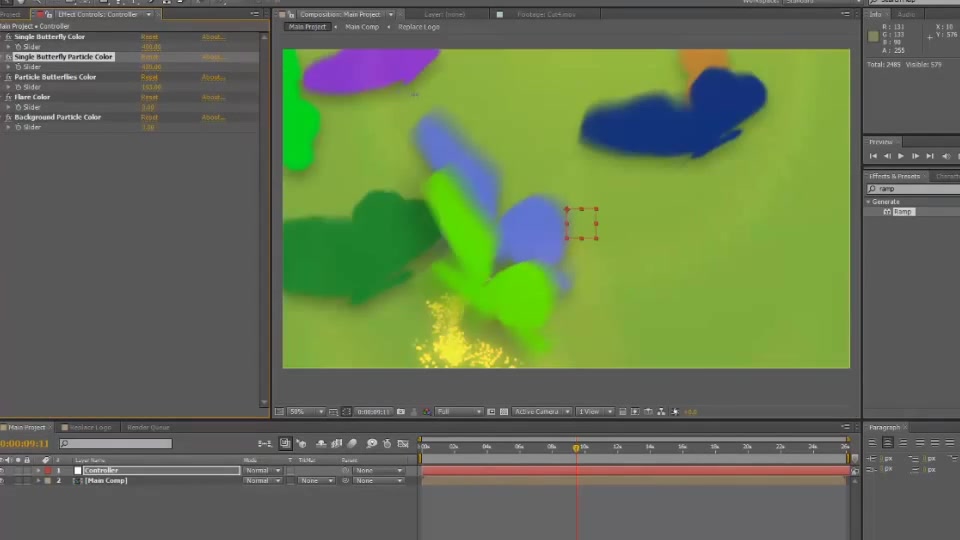
Task: Expand the Controller layer twirl arrow
Action: coord(38,470)
